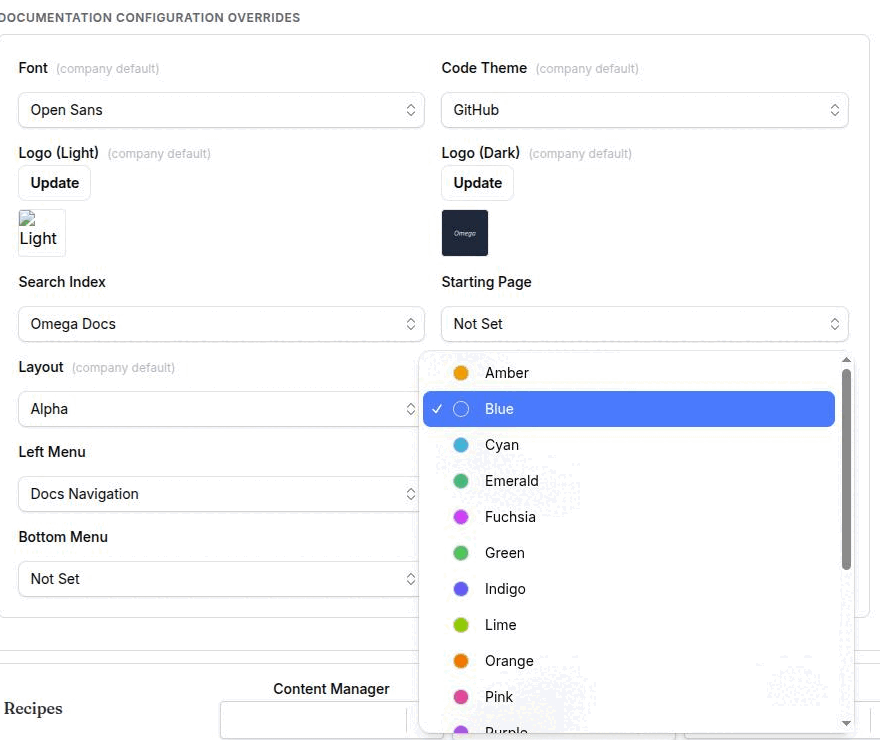Screen dimensions: 880x740
Task: Click the Orange color dot
Action: pyautogui.click(x=461, y=661)
